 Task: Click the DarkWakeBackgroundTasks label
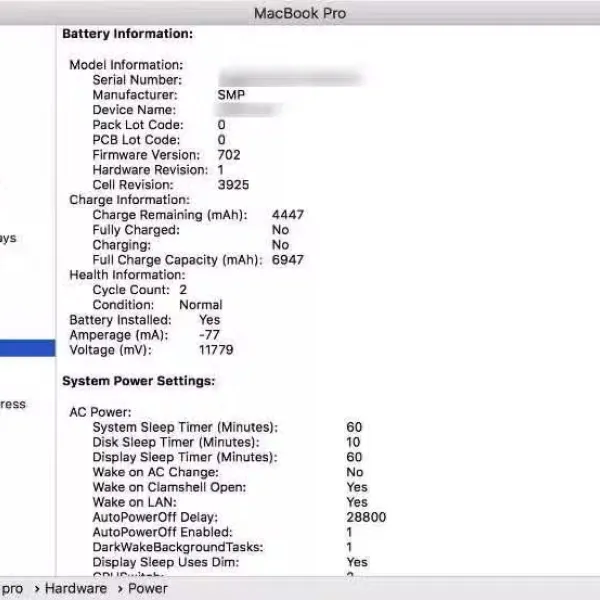[178, 547]
